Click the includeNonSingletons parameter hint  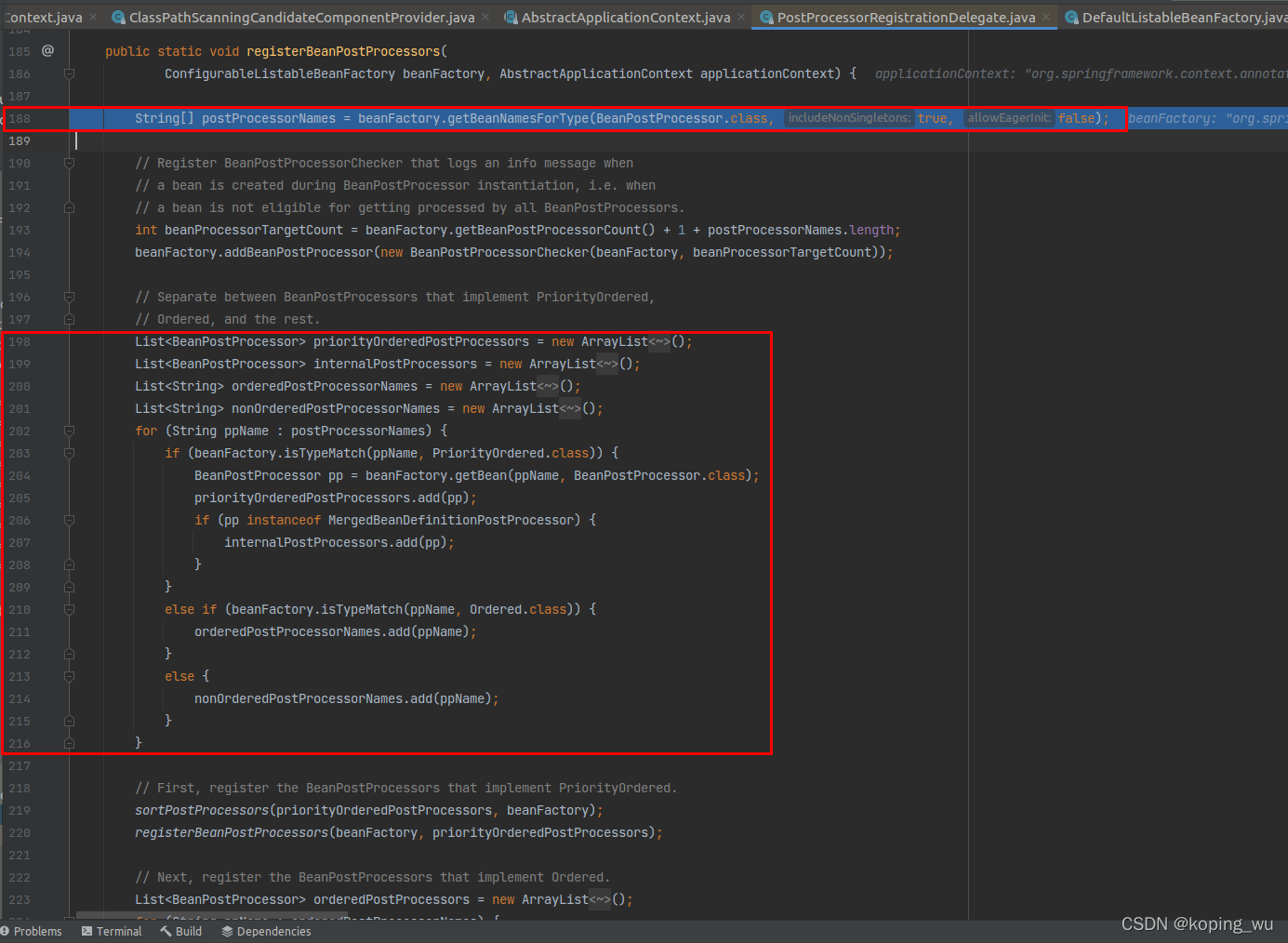click(849, 118)
